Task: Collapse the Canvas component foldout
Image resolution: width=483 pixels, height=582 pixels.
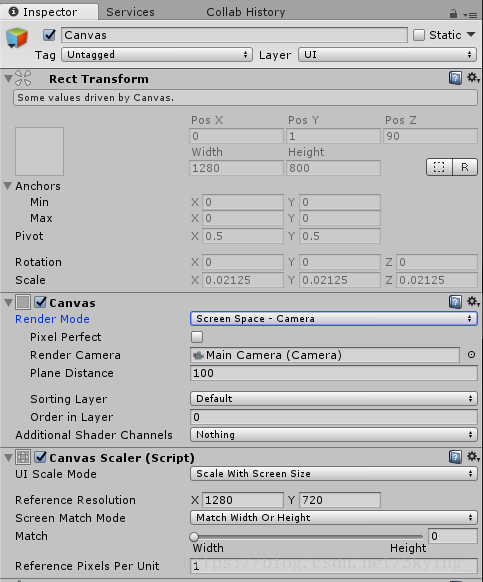Action: [x=8, y=303]
